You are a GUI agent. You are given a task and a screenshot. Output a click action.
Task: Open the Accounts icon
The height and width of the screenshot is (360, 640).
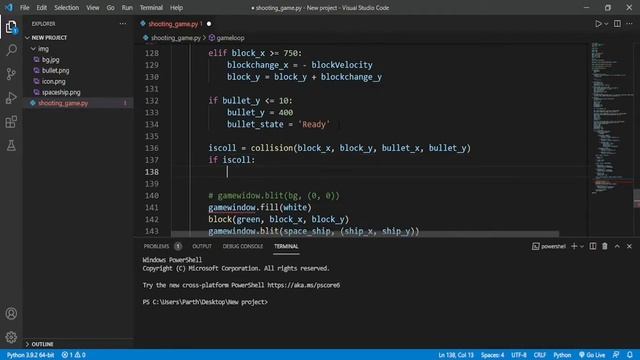click(x=11, y=313)
